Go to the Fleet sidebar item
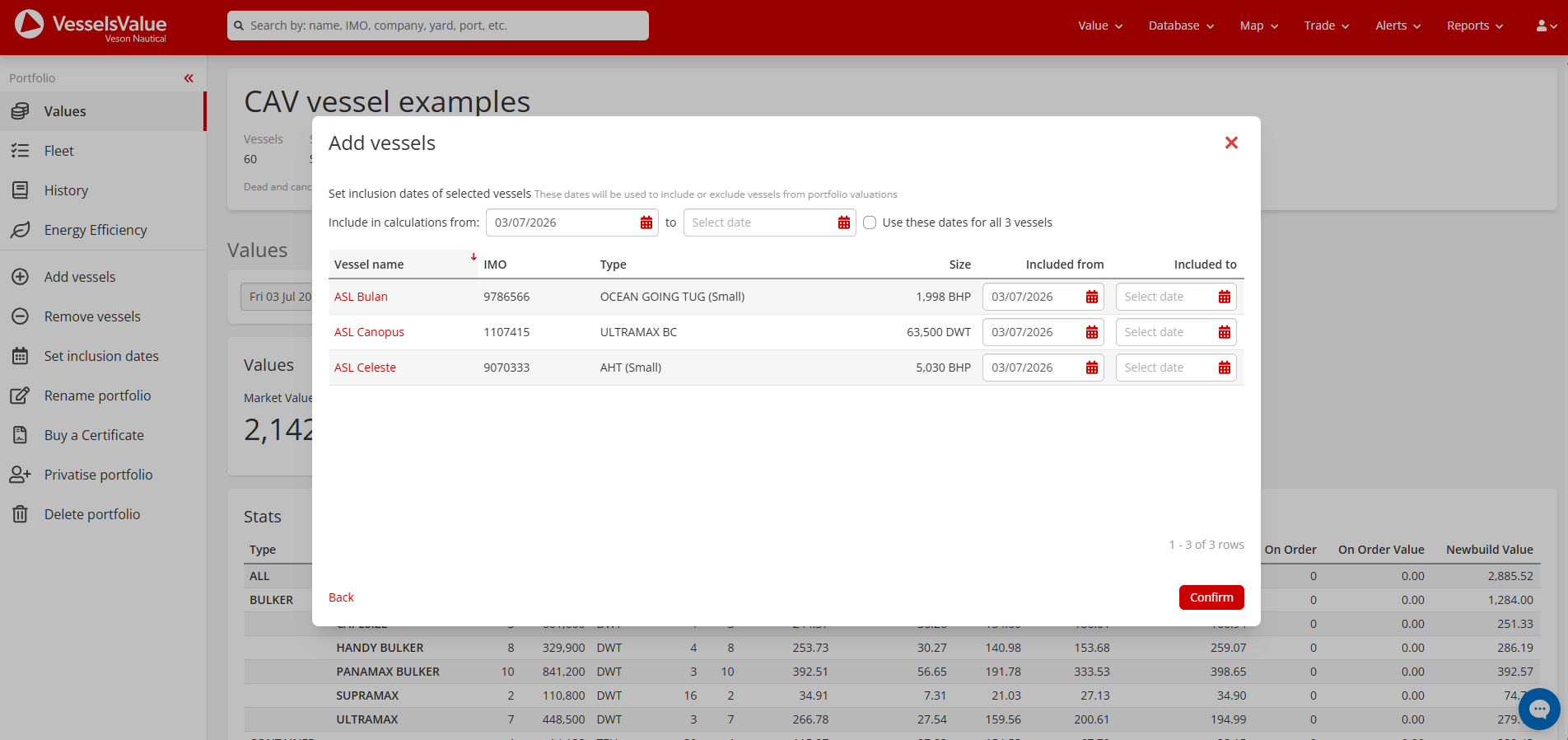 pyautogui.click(x=103, y=151)
